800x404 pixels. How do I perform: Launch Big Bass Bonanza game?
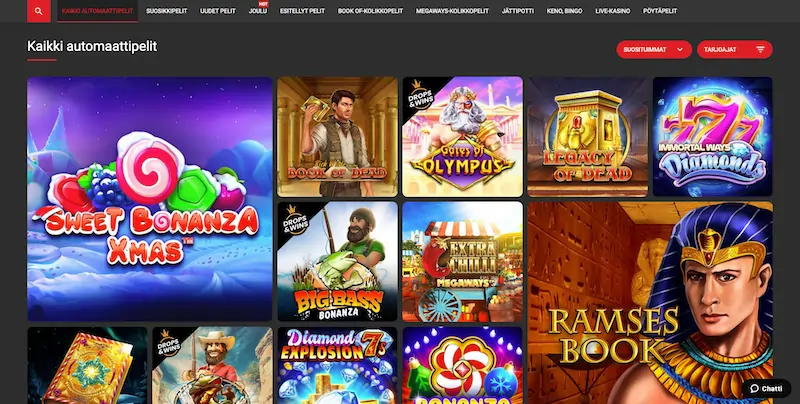(337, 262)
